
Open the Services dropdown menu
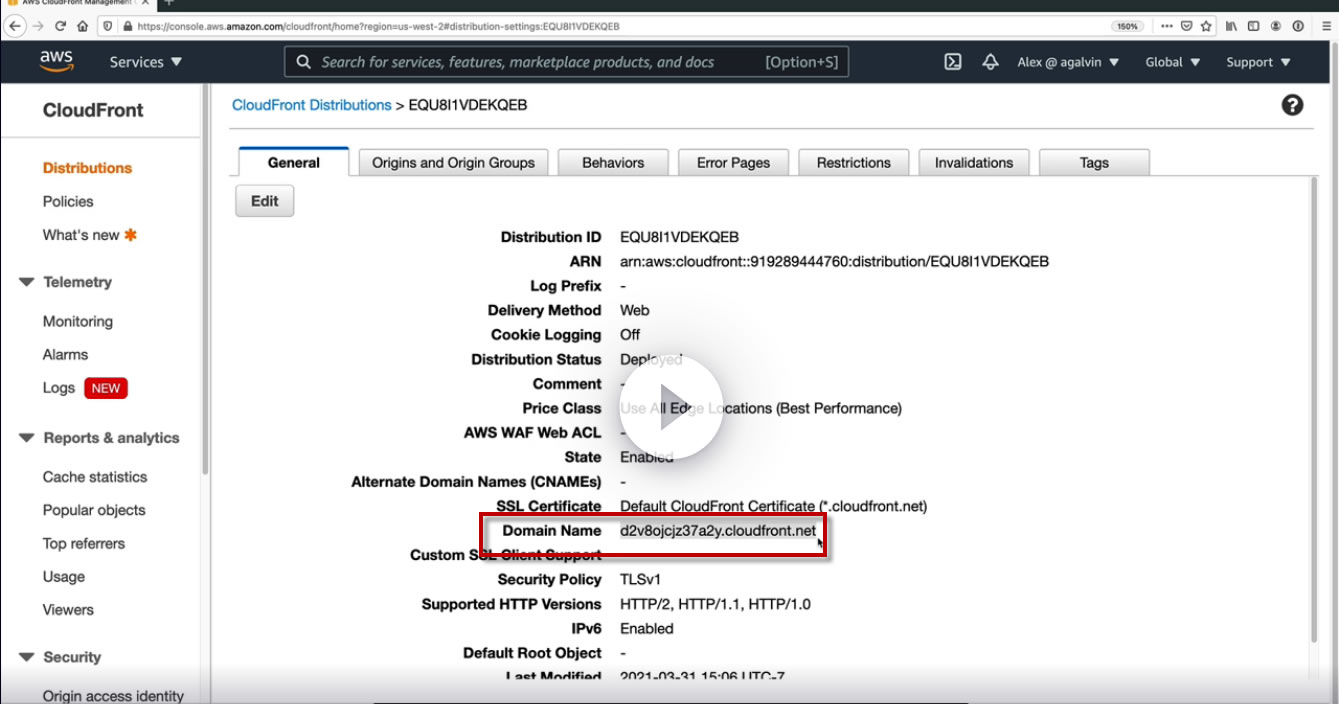pyautogui.click(x=146, y=62)
